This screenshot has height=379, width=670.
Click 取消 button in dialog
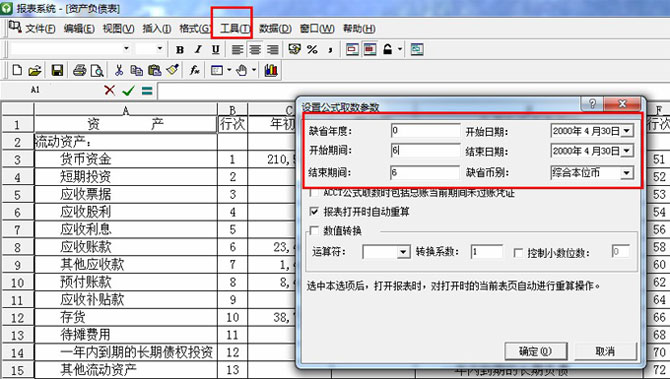pos(605,351)
